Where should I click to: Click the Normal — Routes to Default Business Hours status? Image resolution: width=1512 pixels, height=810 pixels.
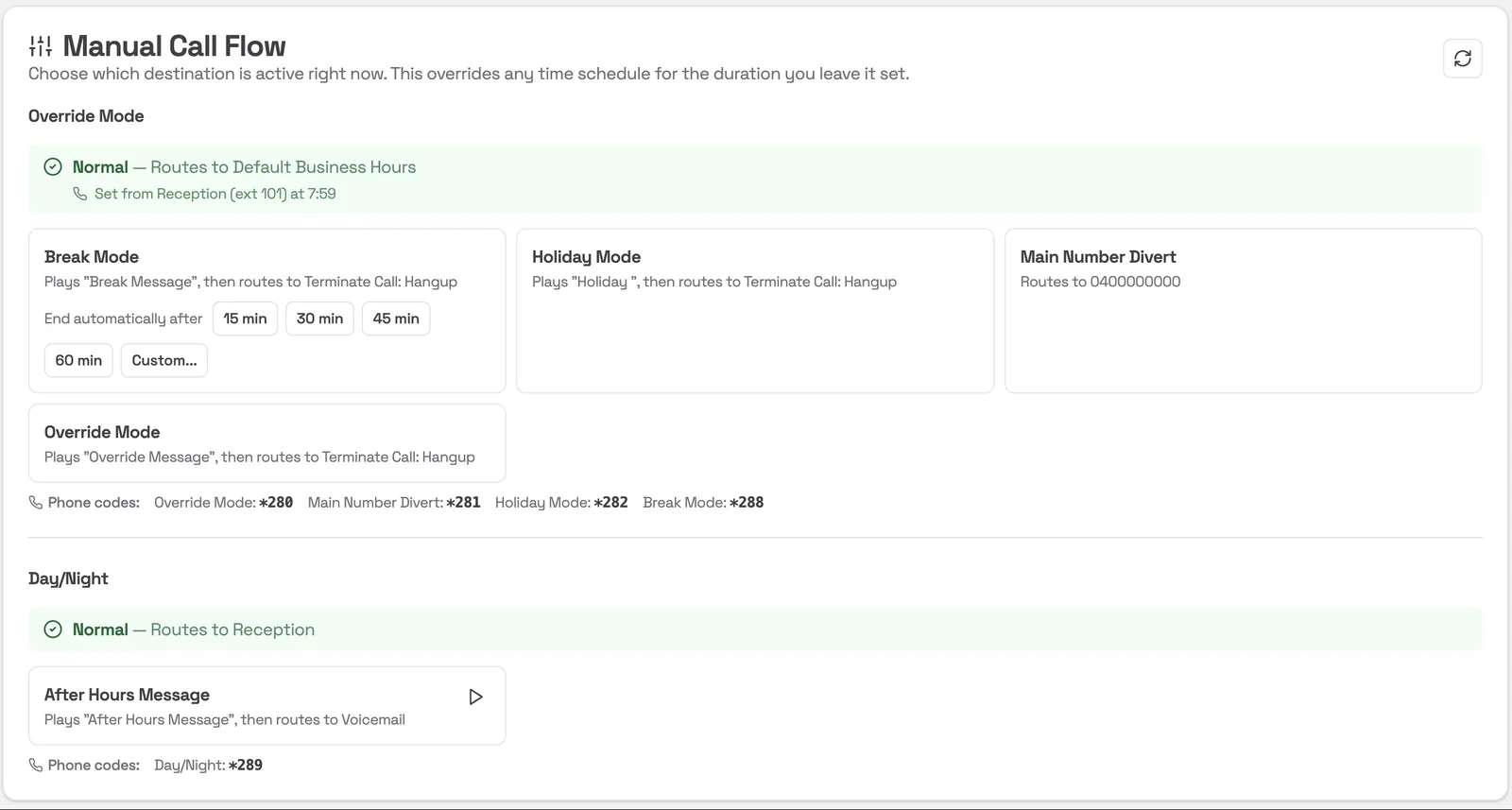point(244,167)
